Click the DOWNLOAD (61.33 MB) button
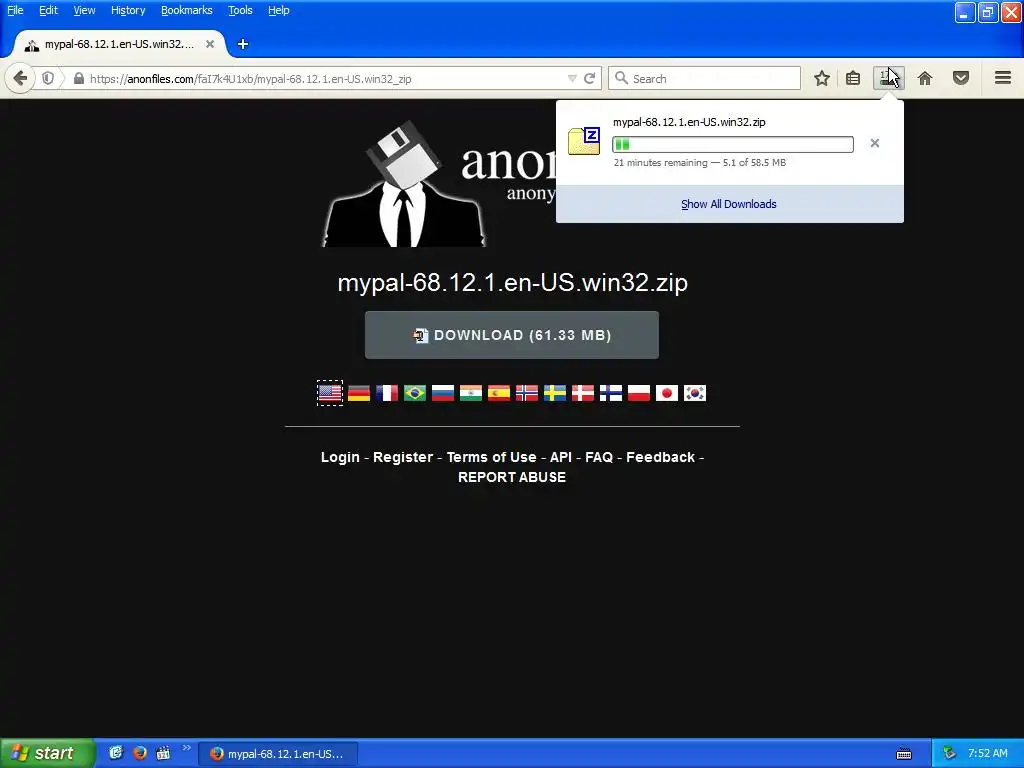Image resolution: width=1024 pixels, height=768 pixels. tap(511, 335)
